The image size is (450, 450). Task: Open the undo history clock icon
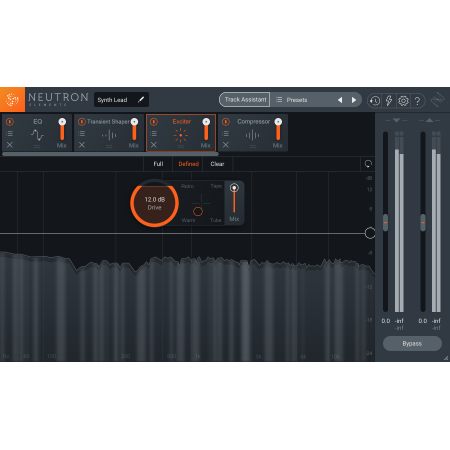coord(375,100)
